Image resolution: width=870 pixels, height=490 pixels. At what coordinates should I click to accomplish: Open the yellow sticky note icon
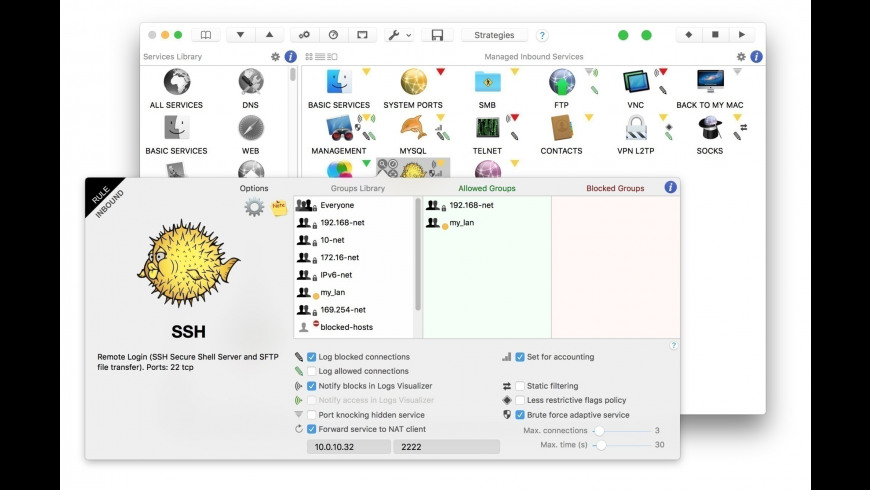click(x=280, y=207)
